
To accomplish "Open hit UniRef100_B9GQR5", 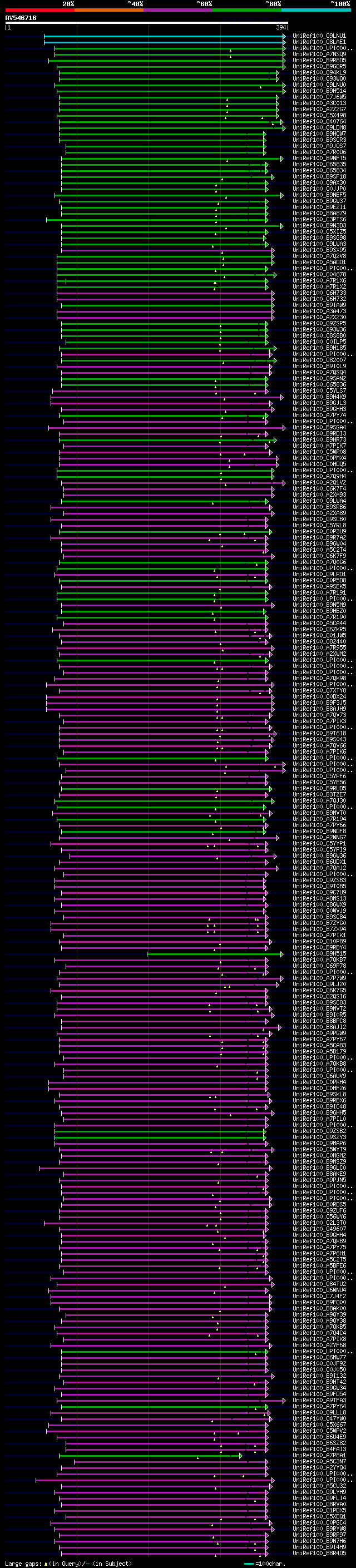I will click(319, 66).
